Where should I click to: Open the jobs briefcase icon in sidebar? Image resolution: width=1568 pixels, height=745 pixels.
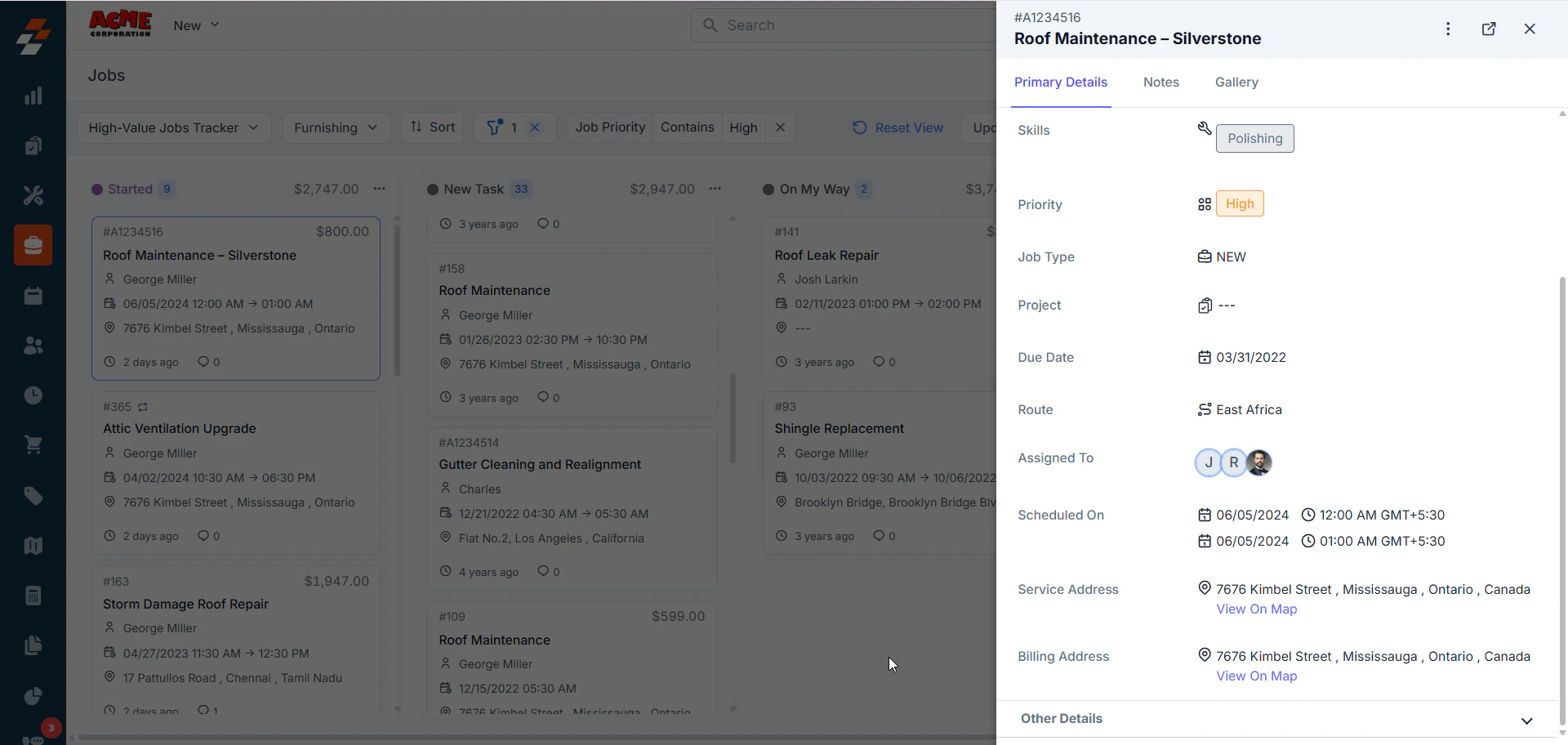(x=33, y=245)
